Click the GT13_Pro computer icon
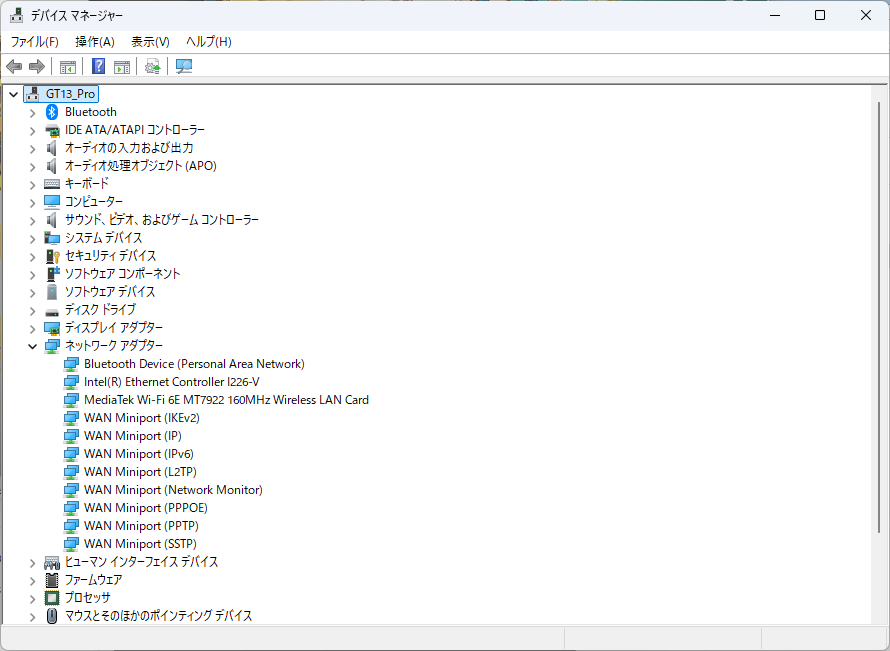Viewport: 890px width, 651px height. click(33, 94)
